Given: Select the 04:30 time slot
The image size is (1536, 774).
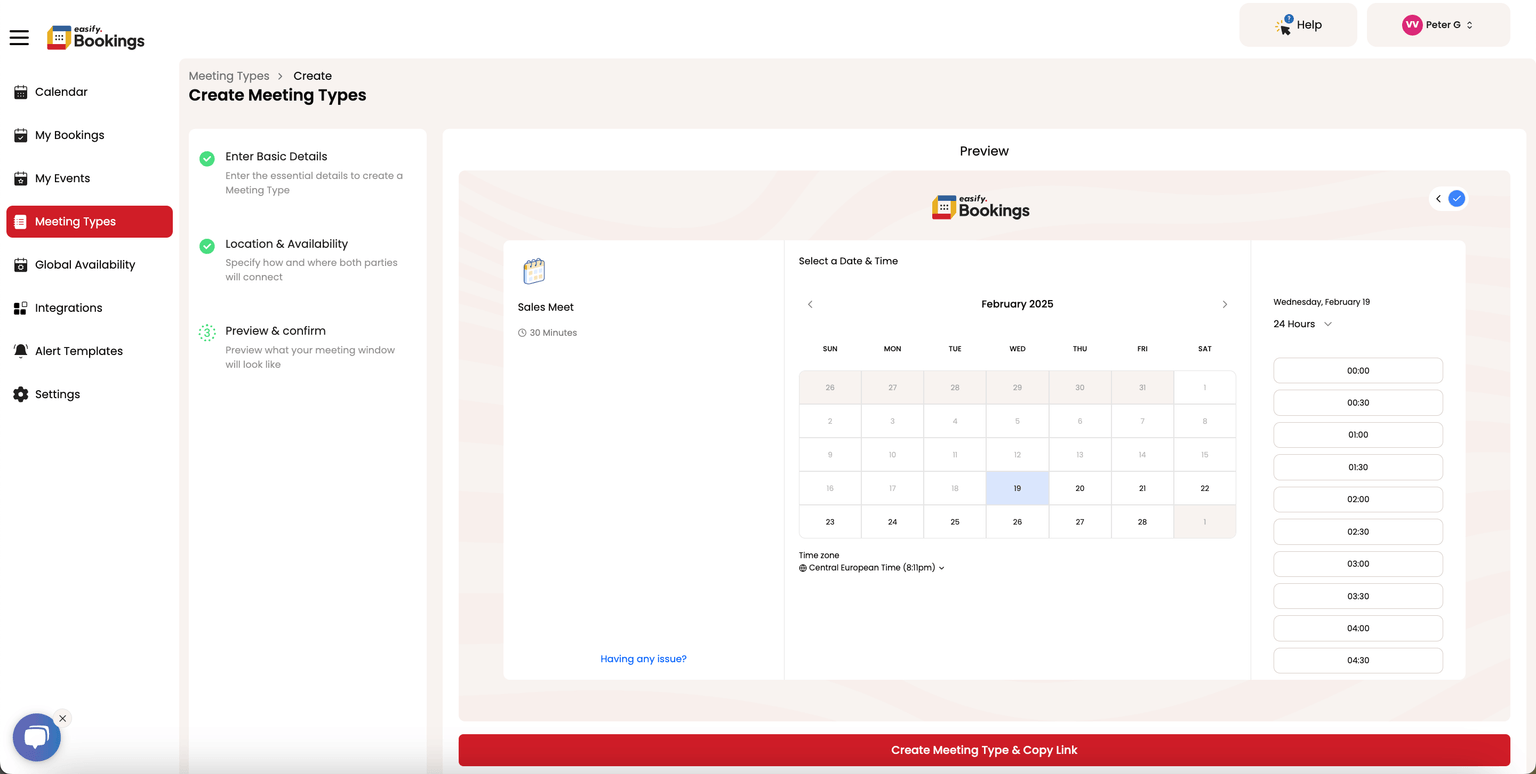Looking at the screenshot, I should (1358, 660).
